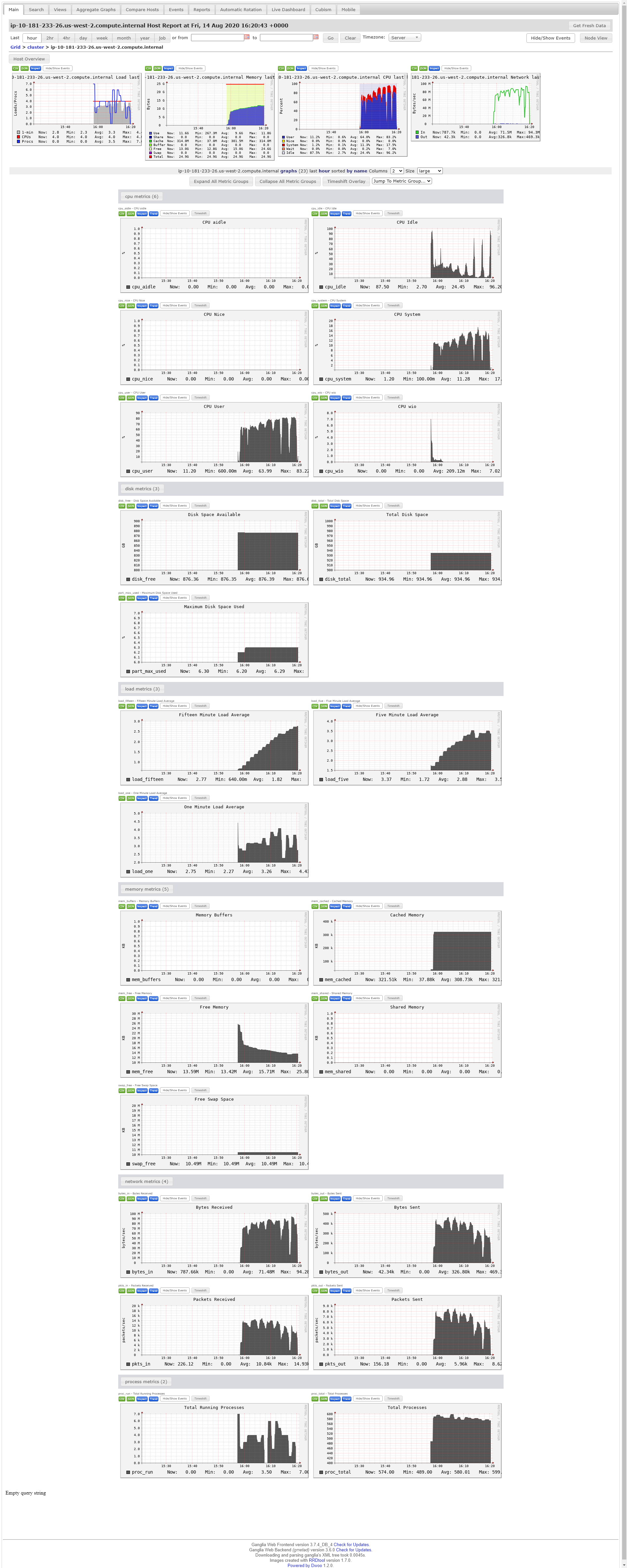The width and height of the screenshot is (627, 1568).
Task: Inspect the CPU overview graph
Action: click(x=301, y=68)
